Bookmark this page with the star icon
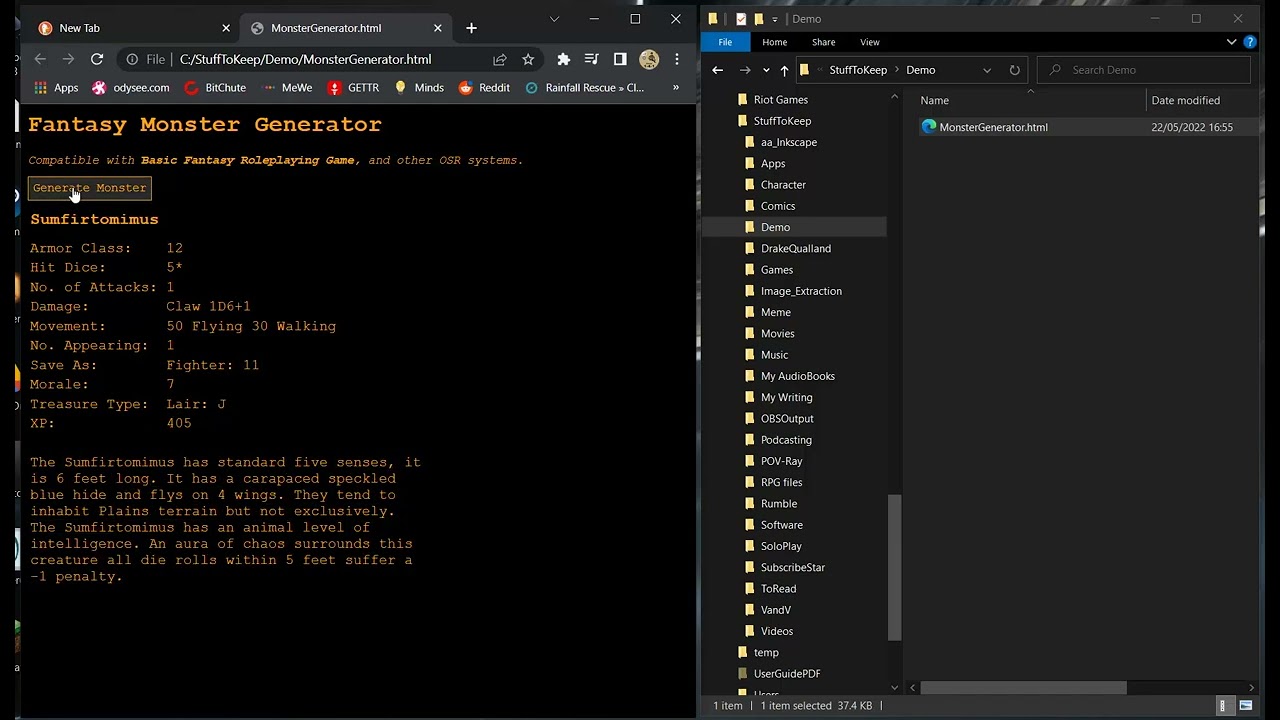Screen dimensions: 1280x720 528,59
